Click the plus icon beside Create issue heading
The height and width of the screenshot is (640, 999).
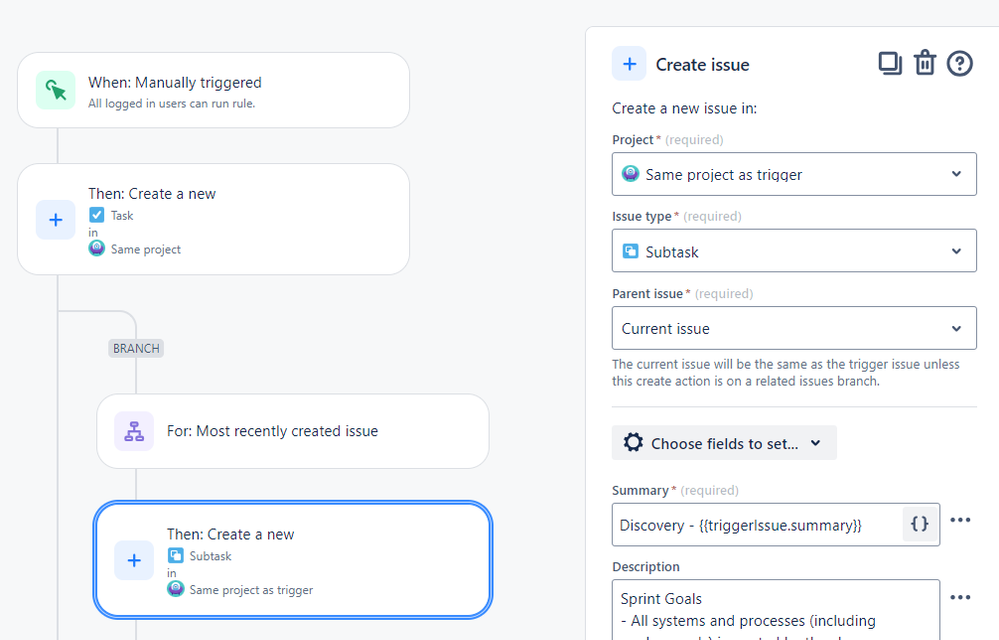click(x=629, y=64)
